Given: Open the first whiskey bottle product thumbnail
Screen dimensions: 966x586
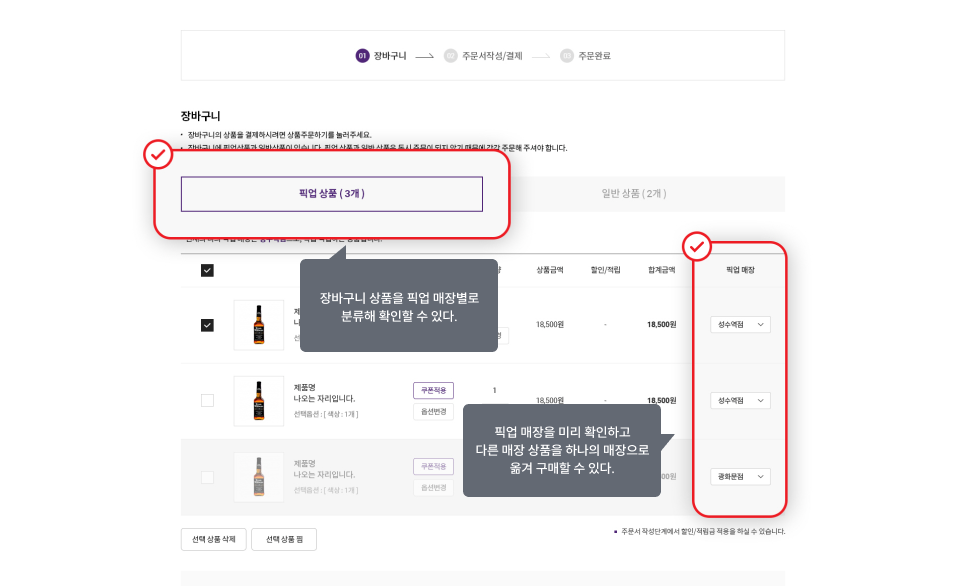Looking at the screenshot, I should (259, 325).
